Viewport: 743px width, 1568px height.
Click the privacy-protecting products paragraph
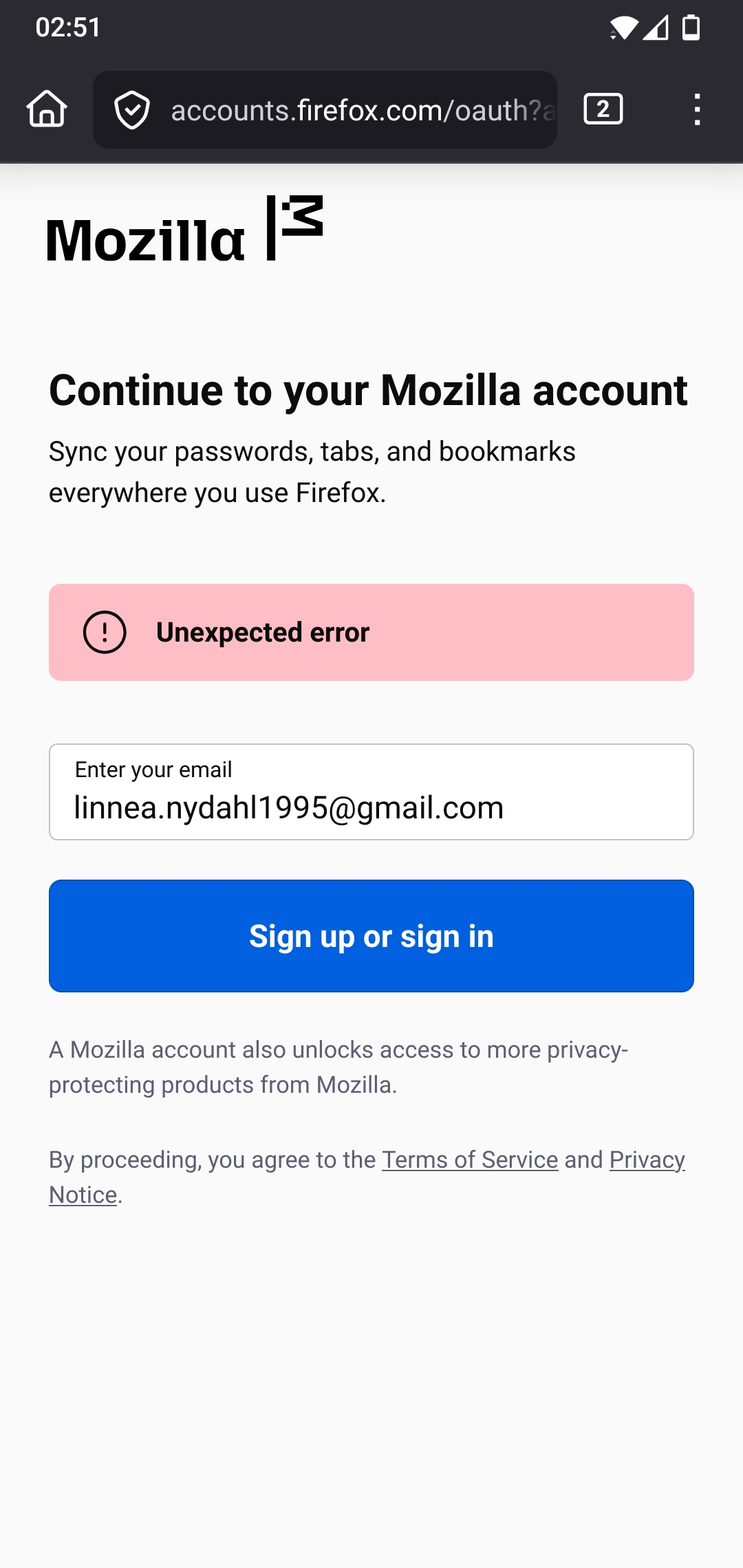[338, 1067]
